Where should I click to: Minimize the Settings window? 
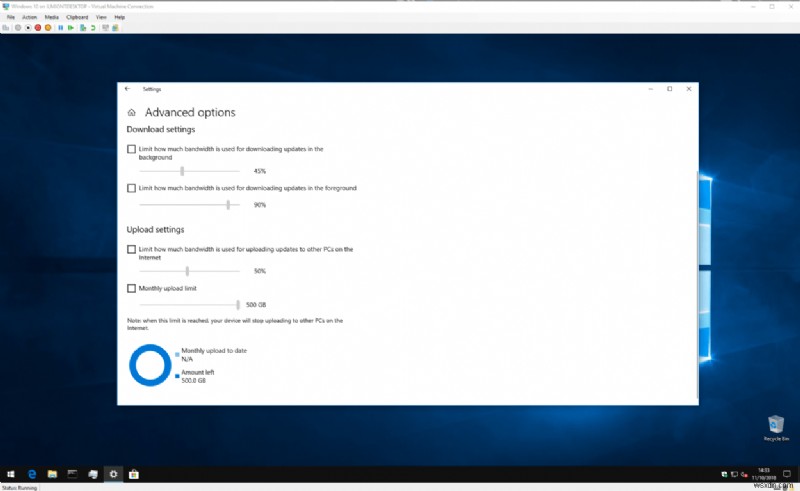(651, 89)
